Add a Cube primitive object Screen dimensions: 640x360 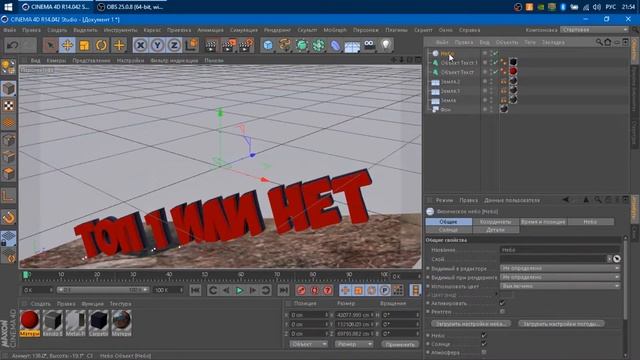[x=268, y=45]
